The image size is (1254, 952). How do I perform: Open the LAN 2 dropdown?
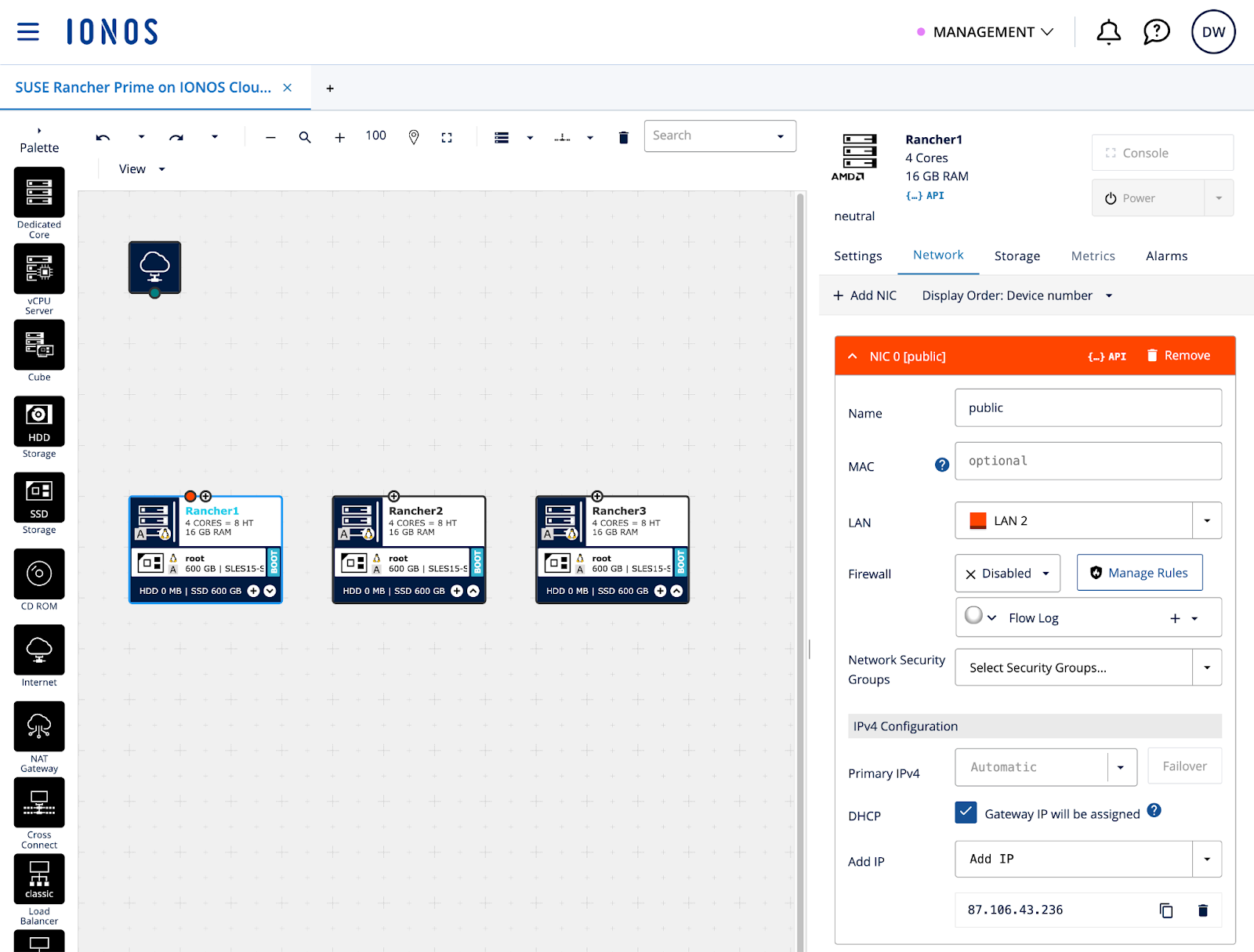(1206, 521)
